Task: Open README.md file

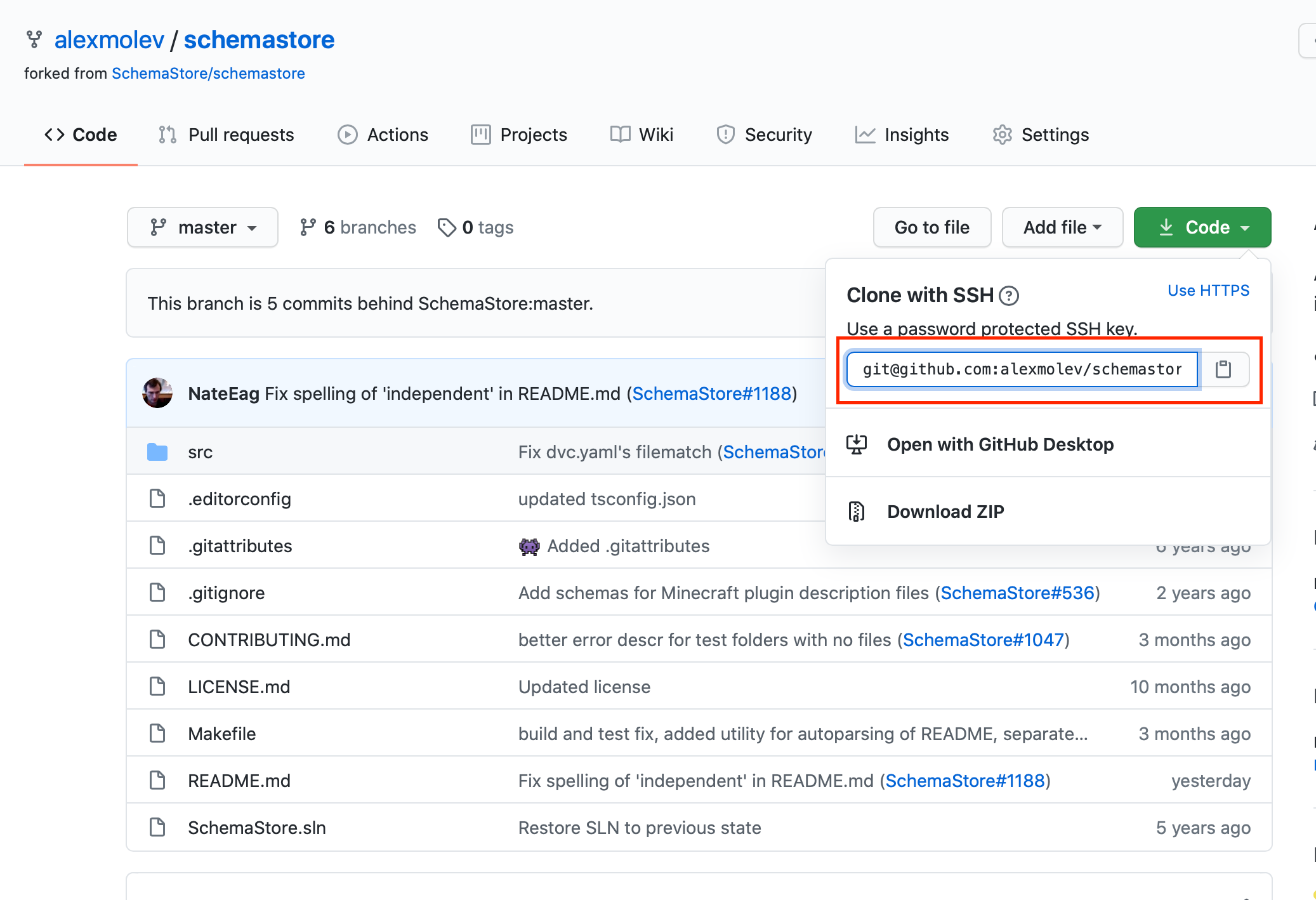Action: pos(239,781)
